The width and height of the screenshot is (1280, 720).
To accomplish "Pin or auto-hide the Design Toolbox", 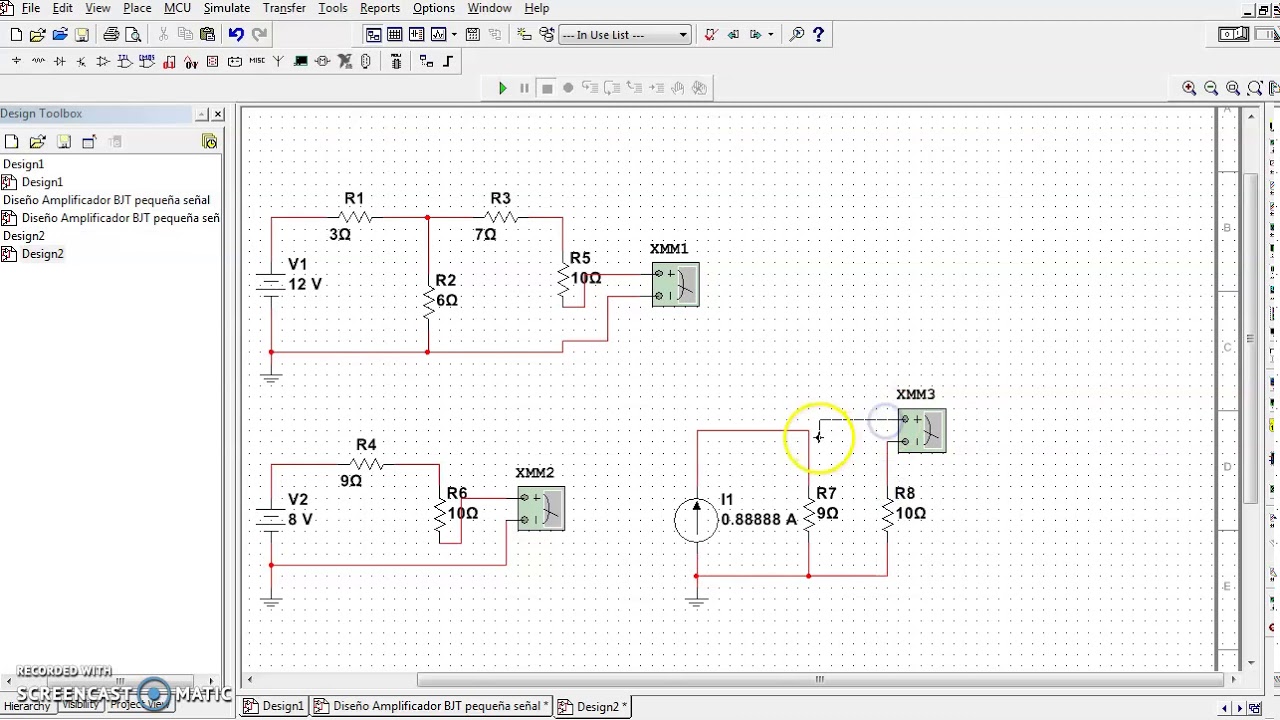I will pyautogui.click(x=201, y=114).
